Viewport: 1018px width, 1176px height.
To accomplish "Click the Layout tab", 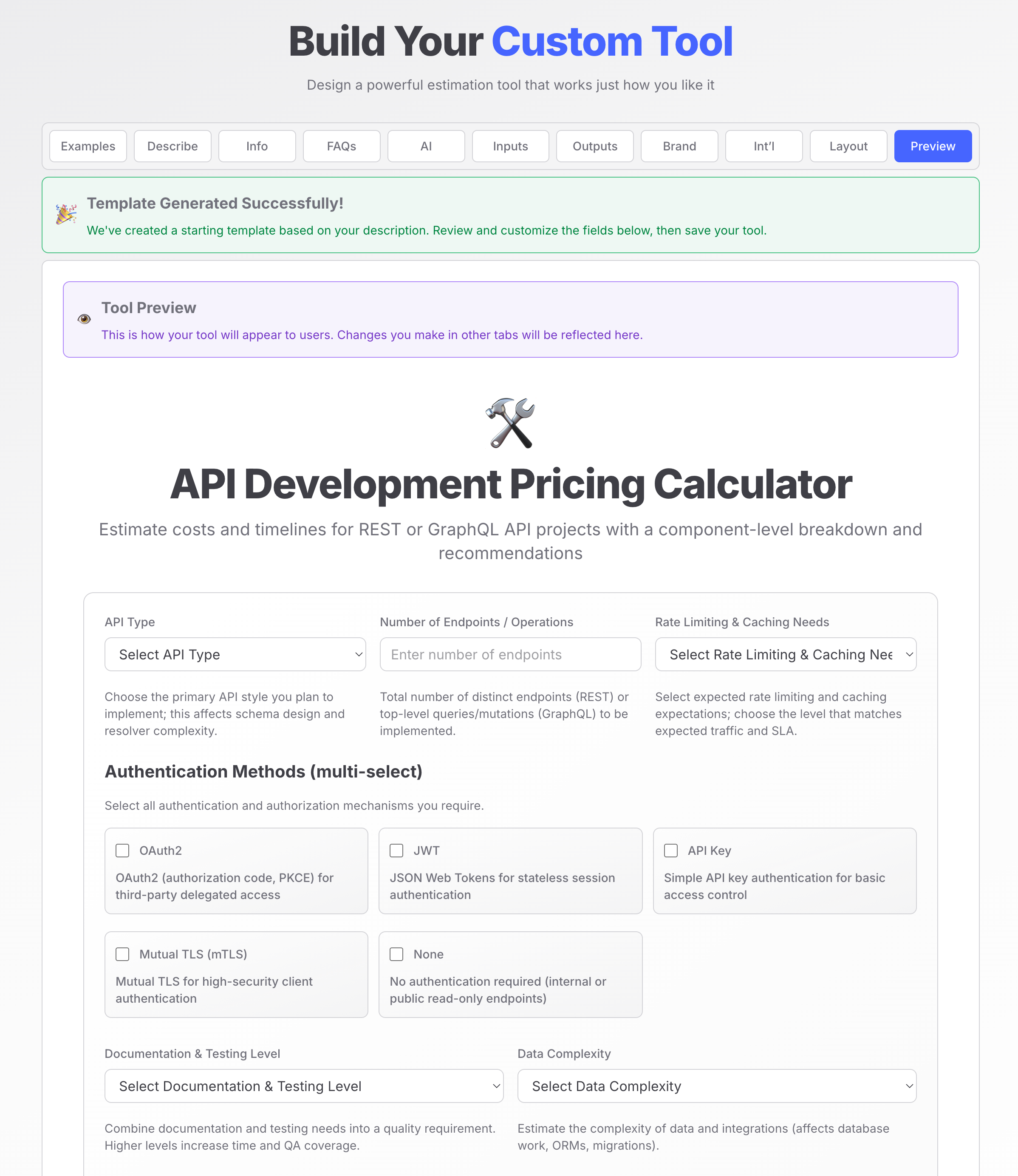I will click(x=848, y=146).
